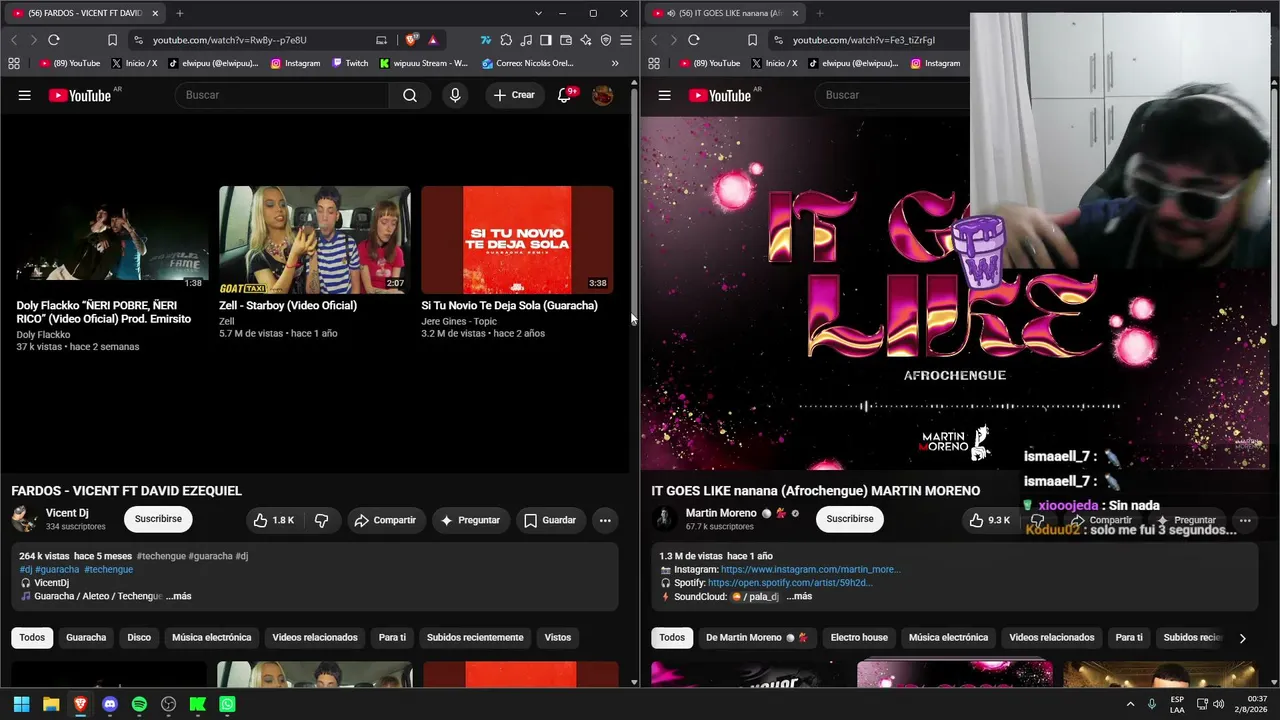Viewport: 1280px width, 720px height.
Task: Open Martin Moreno's Spotify link
Action: tap(790, 583)
